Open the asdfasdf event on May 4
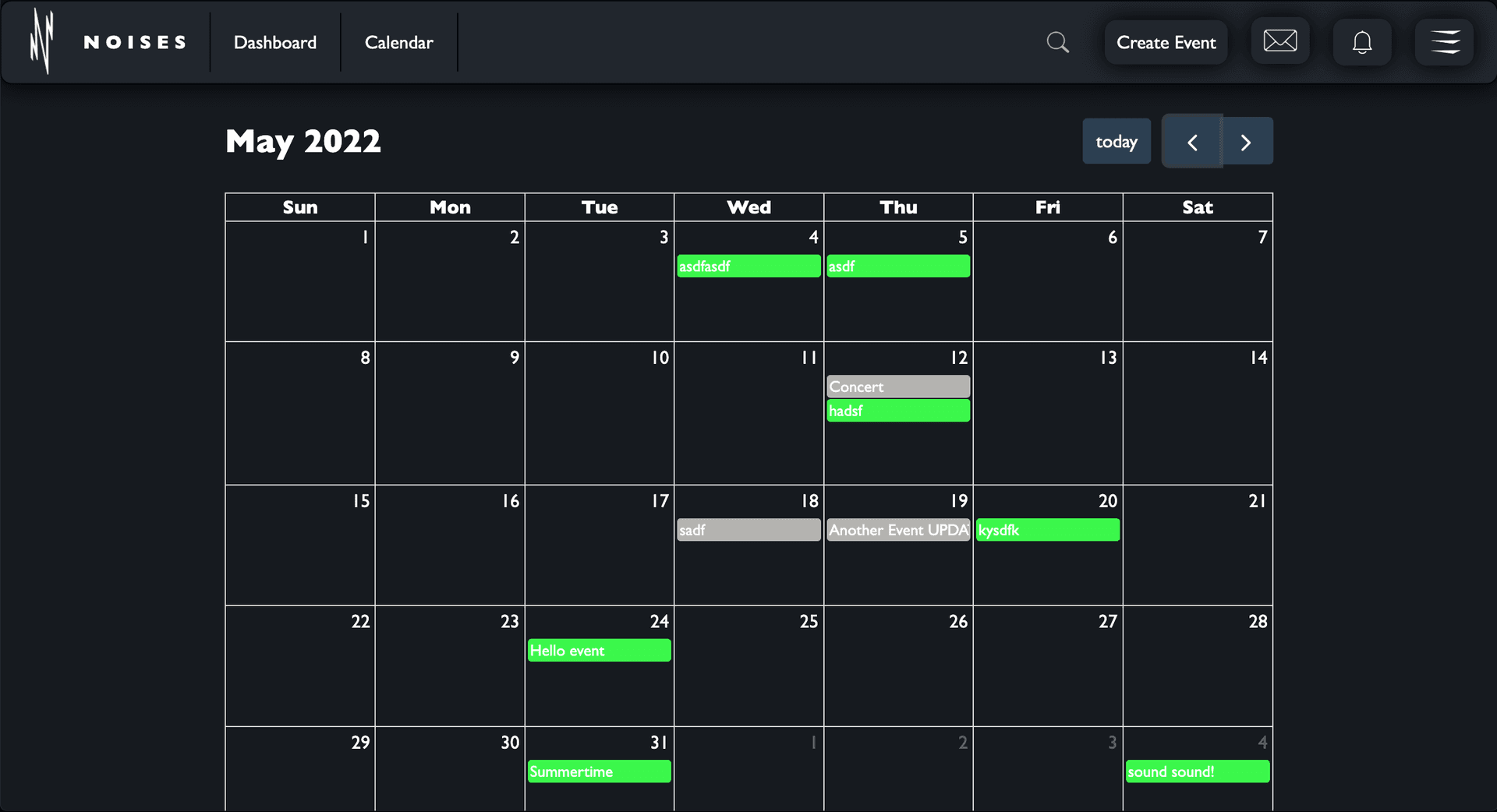 [x=748, y=267]
